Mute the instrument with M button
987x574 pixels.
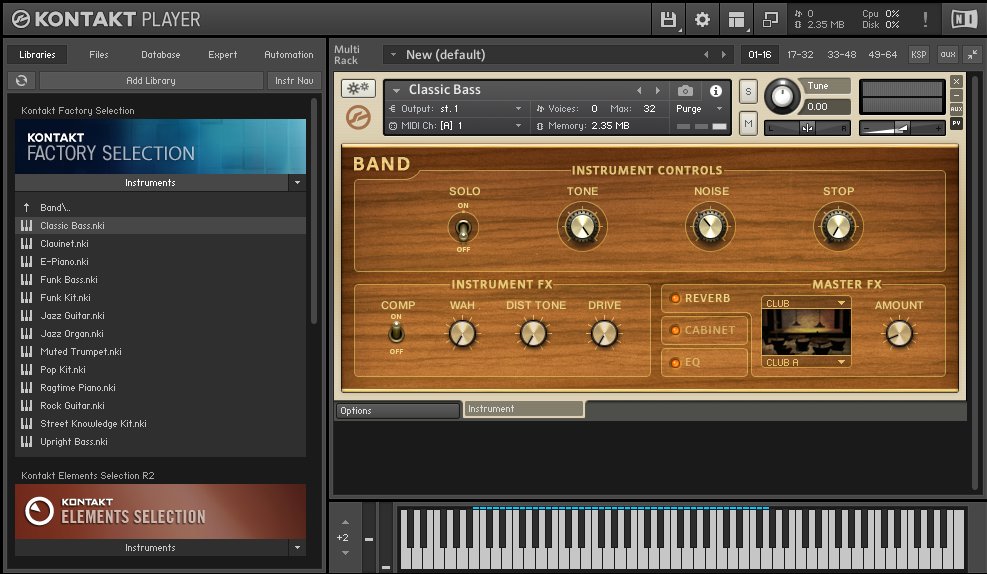748,124
